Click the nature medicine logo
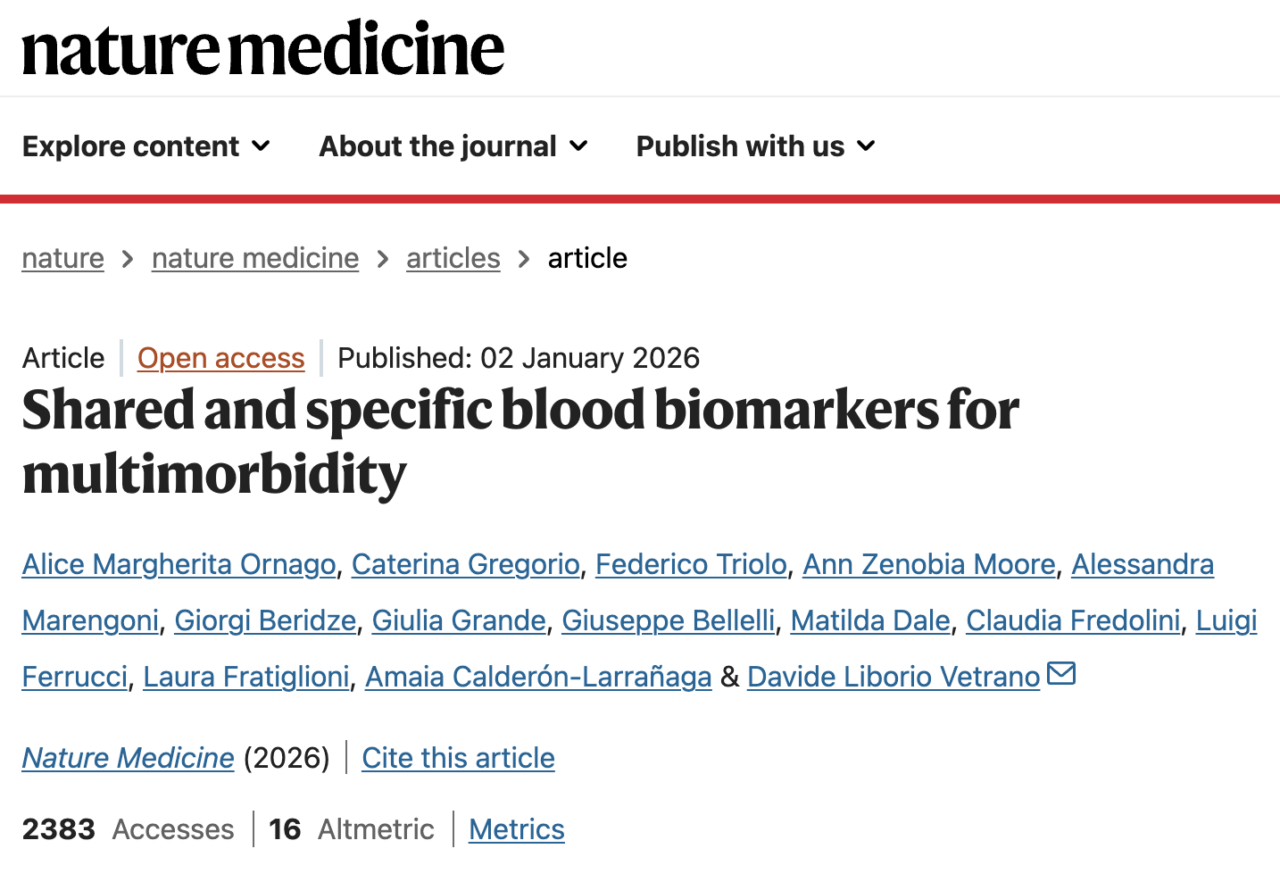1280x882 pixels. pyautogui.click(x=263, y=50)
